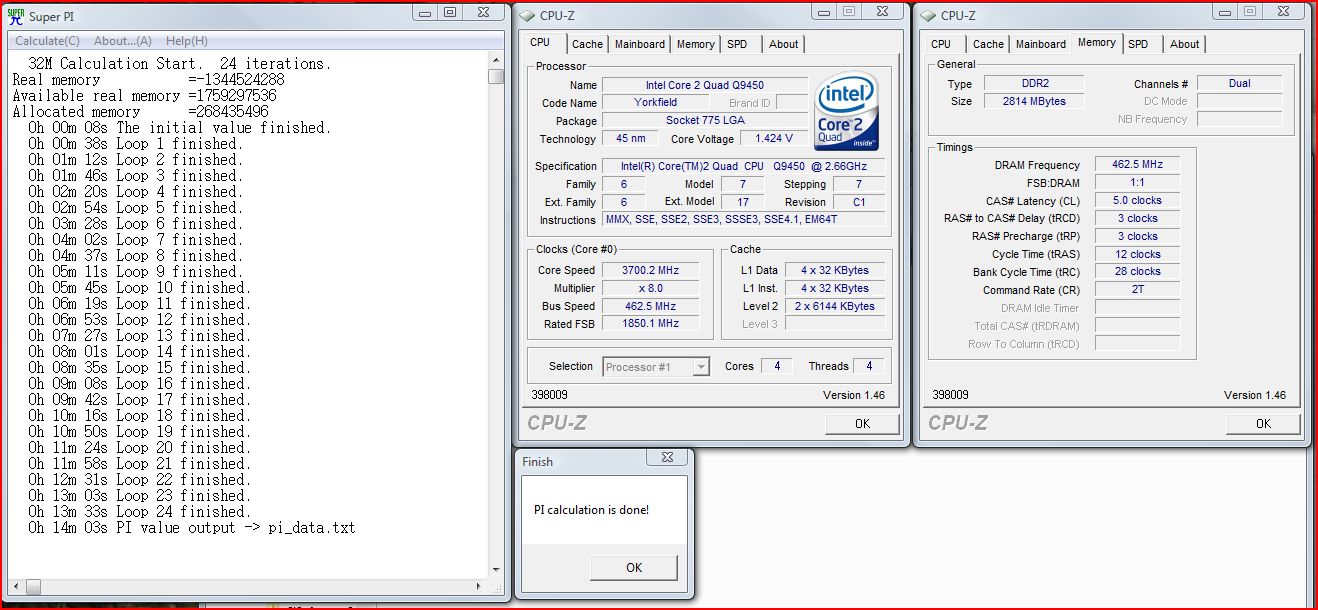Switch to the SPD tab in CPU-Z CPU window

pos(737,44)
